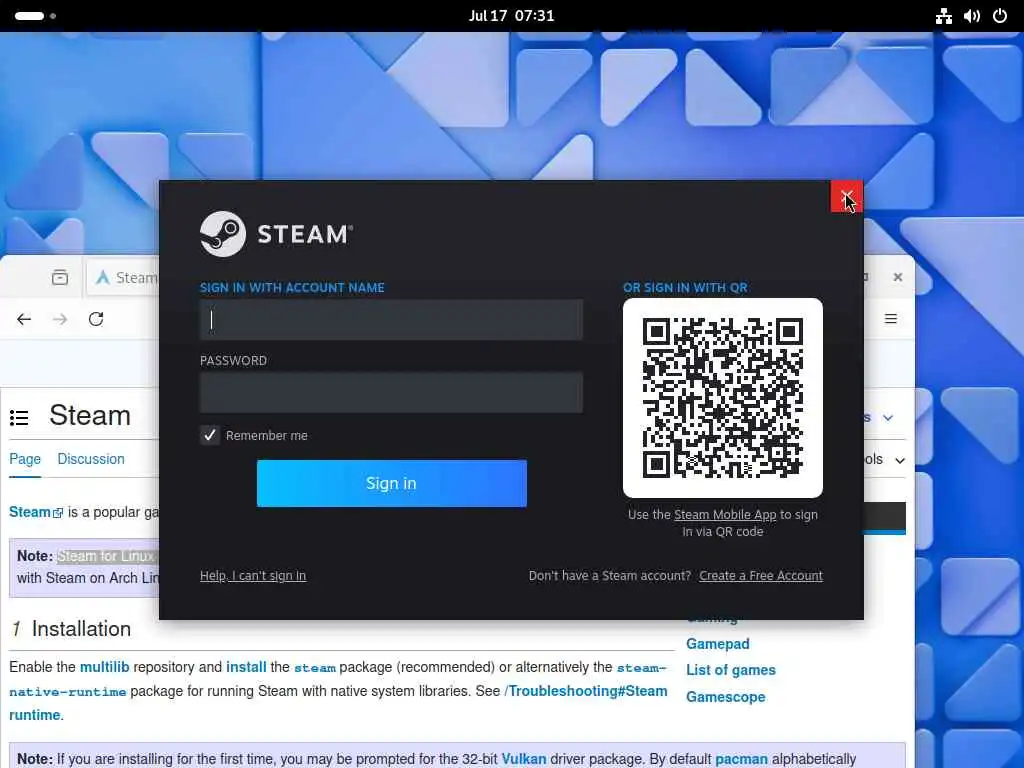Go forward in the browser window
The width and height of the screenshot is (1024, 768).
click(60, 319)
